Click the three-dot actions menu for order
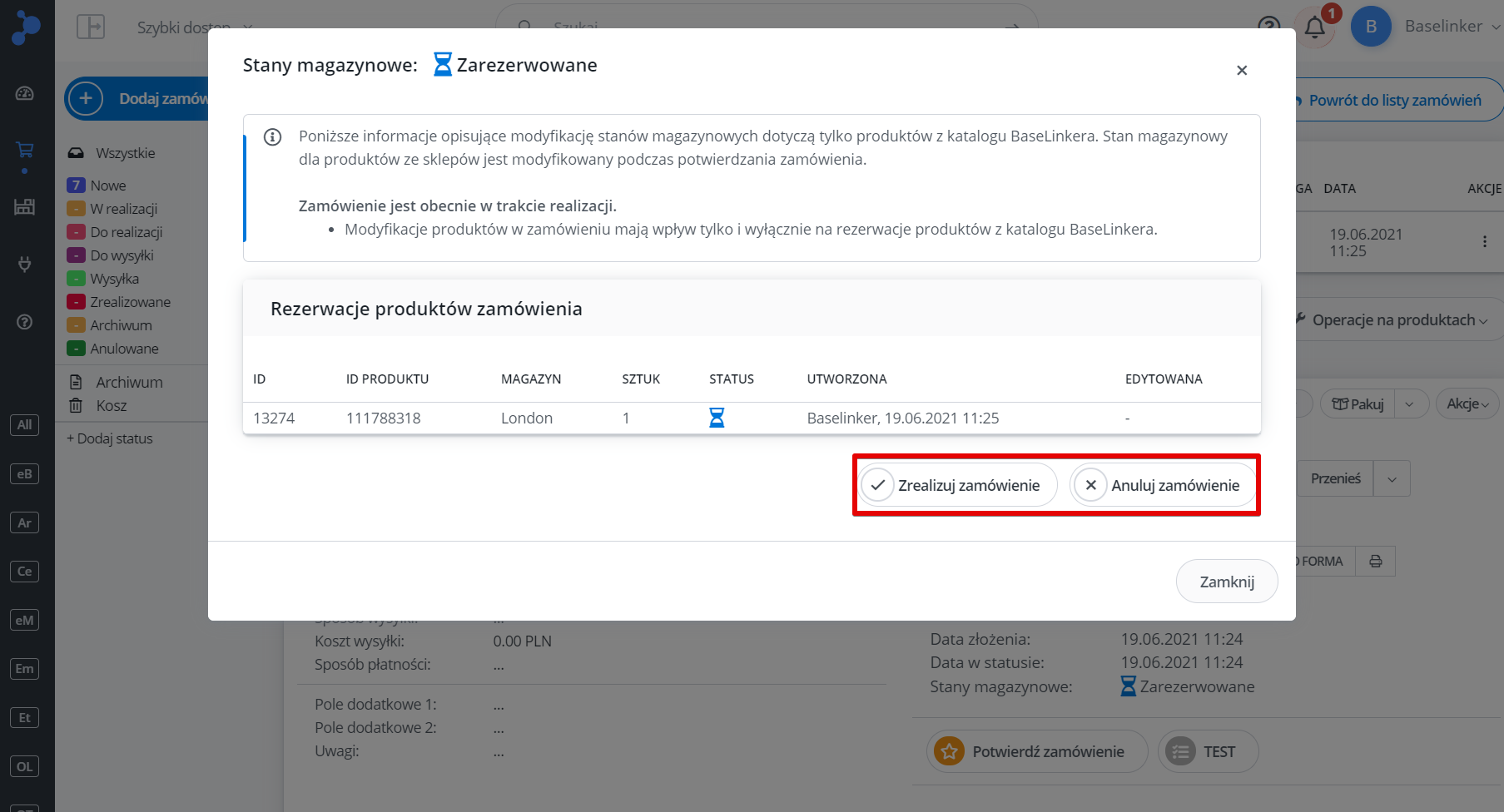The image size is (1504, 812). click(1484, 242)
